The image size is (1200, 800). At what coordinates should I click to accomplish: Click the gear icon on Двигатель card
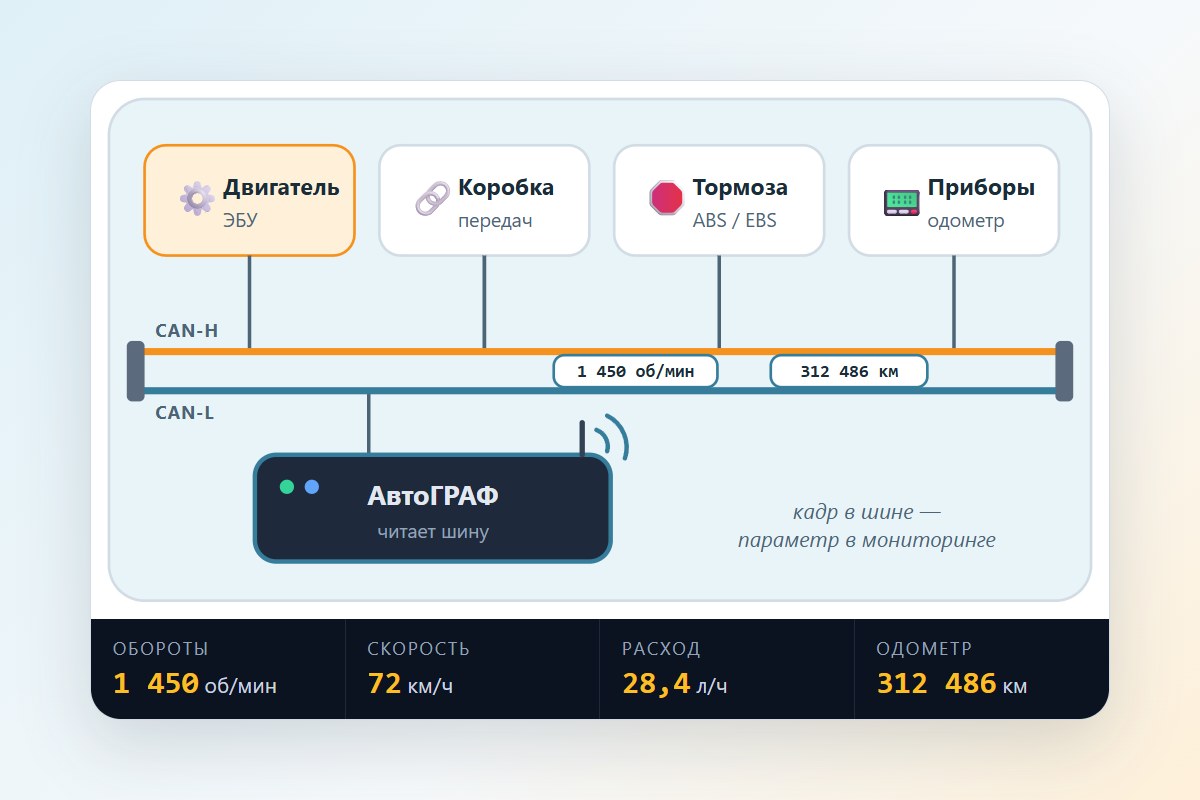197,199
